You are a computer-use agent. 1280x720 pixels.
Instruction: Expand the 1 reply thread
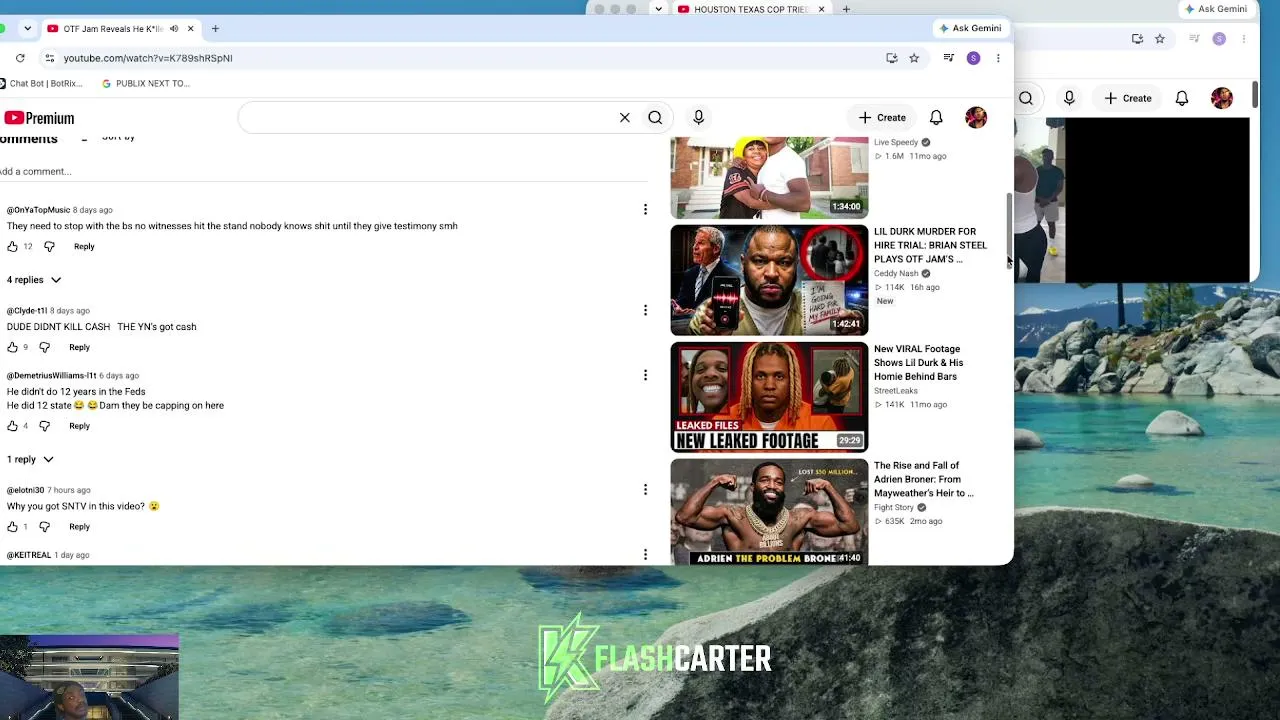[x=30, y=459]
